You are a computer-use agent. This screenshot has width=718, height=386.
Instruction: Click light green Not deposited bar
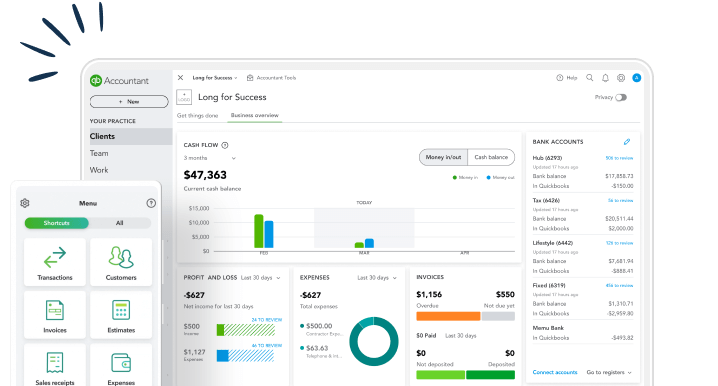tap(441, 375)
